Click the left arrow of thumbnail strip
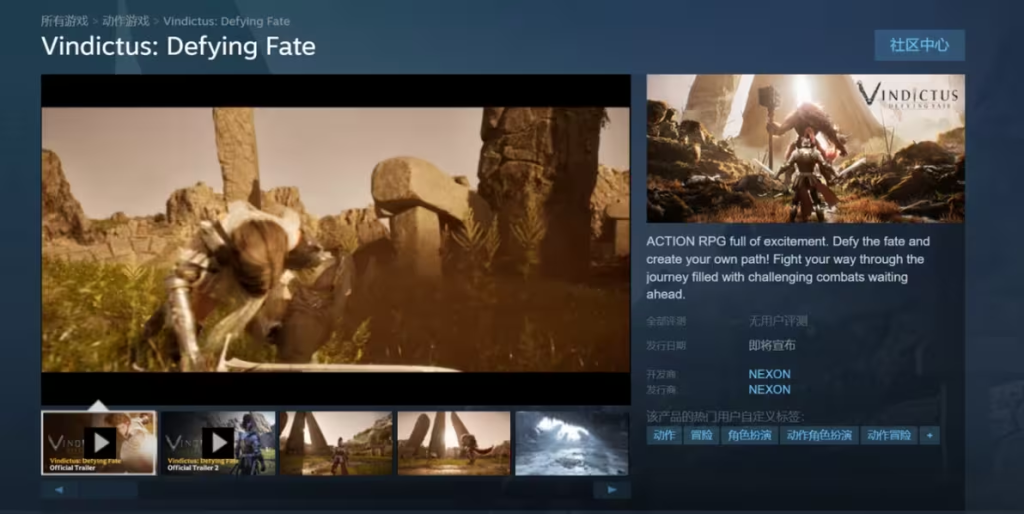This screenshot has height=514, width=1024. [59, 490]
